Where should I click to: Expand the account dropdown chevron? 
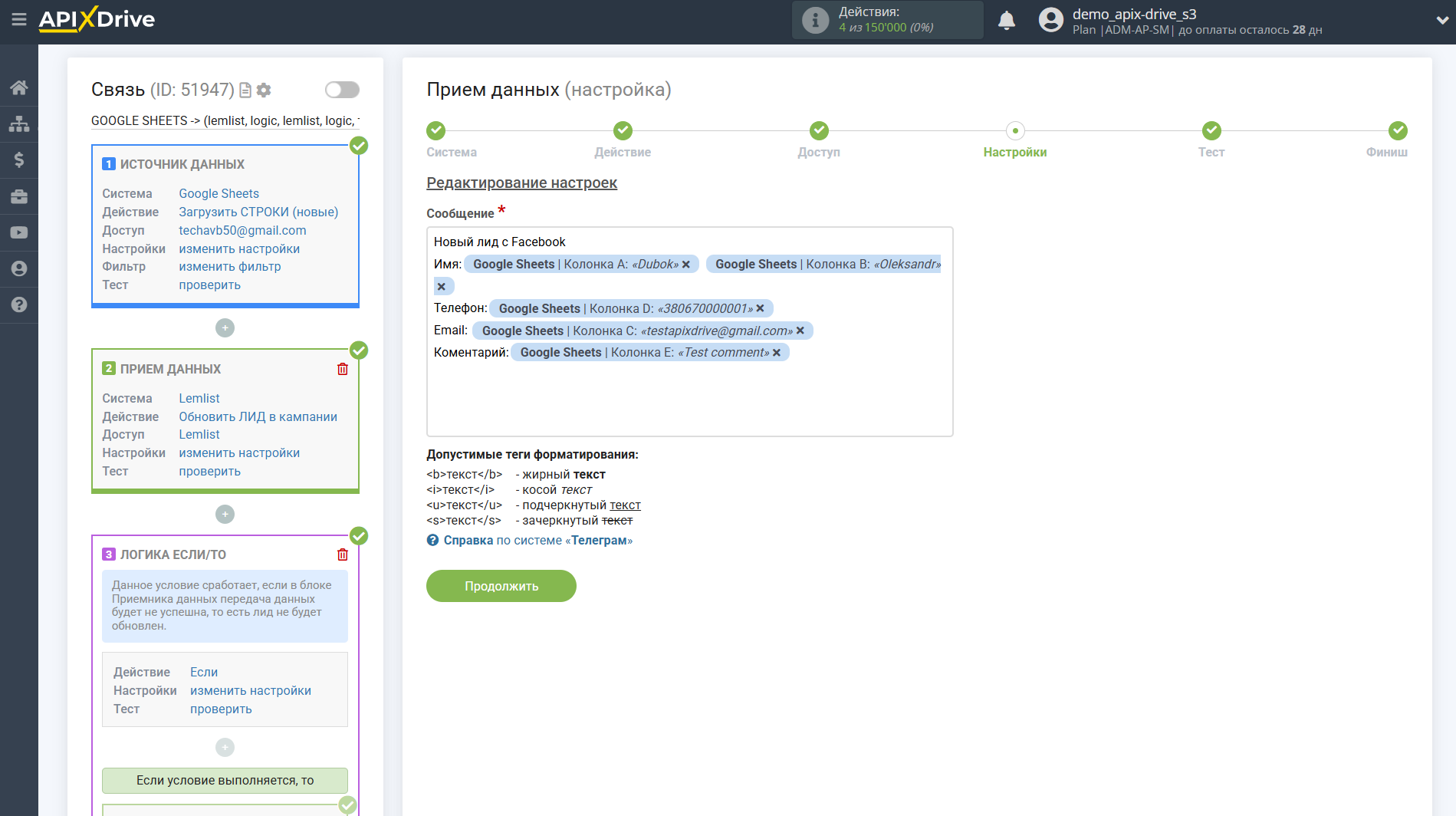(x=1442, y=21)
